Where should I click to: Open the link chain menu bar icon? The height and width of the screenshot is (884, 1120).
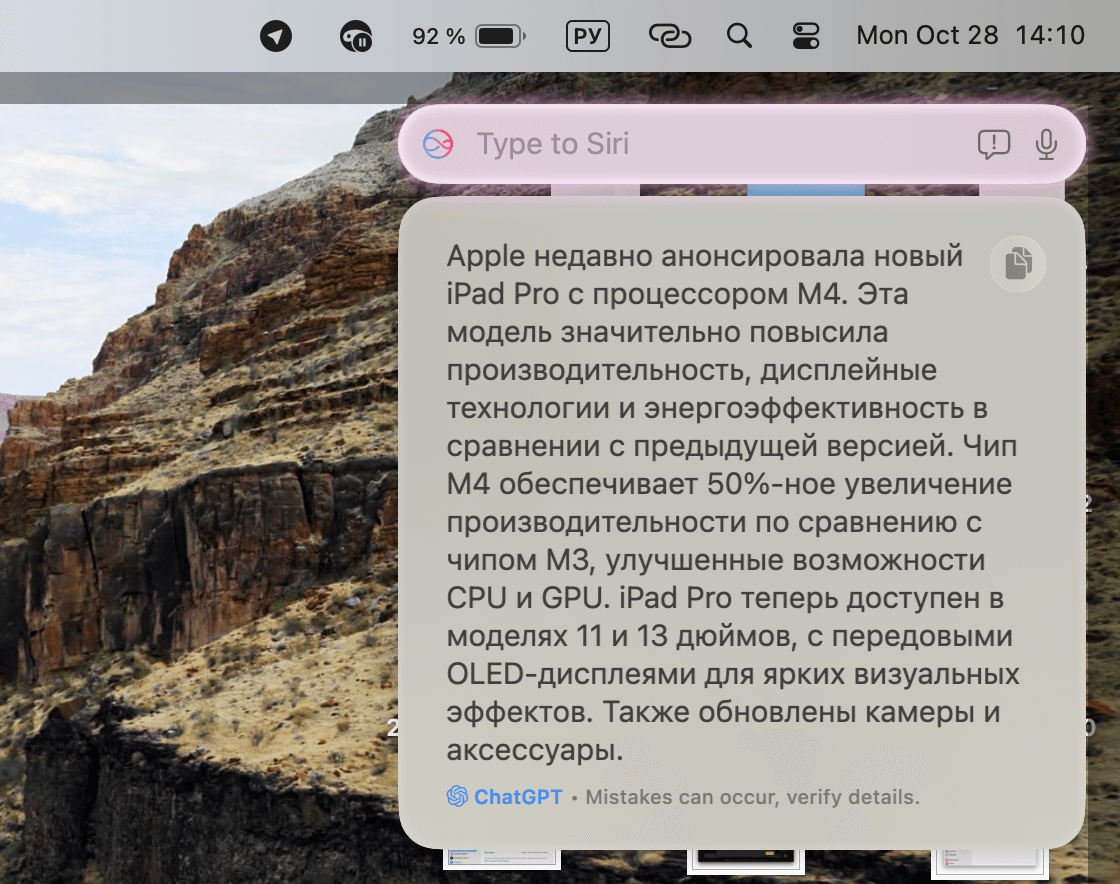(669, 35)
